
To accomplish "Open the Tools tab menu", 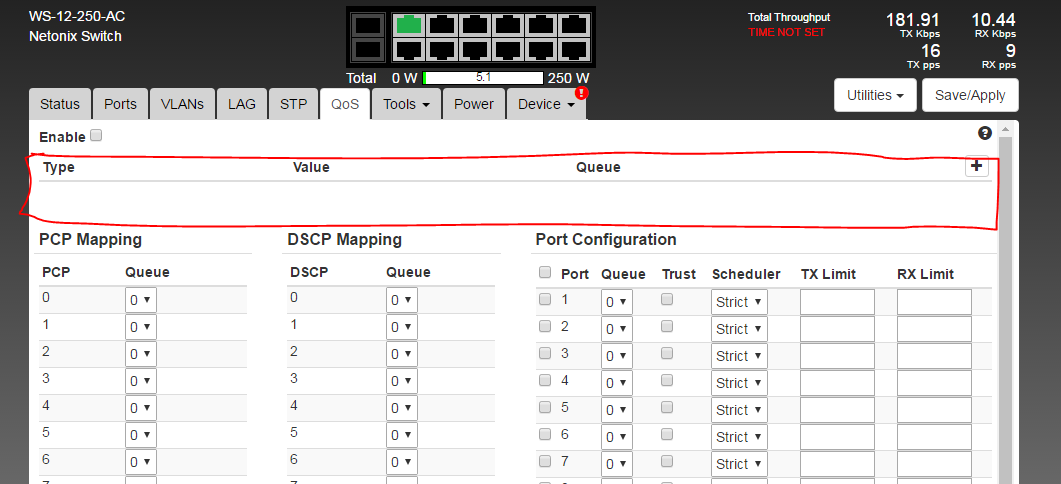I will pos(406,104).
